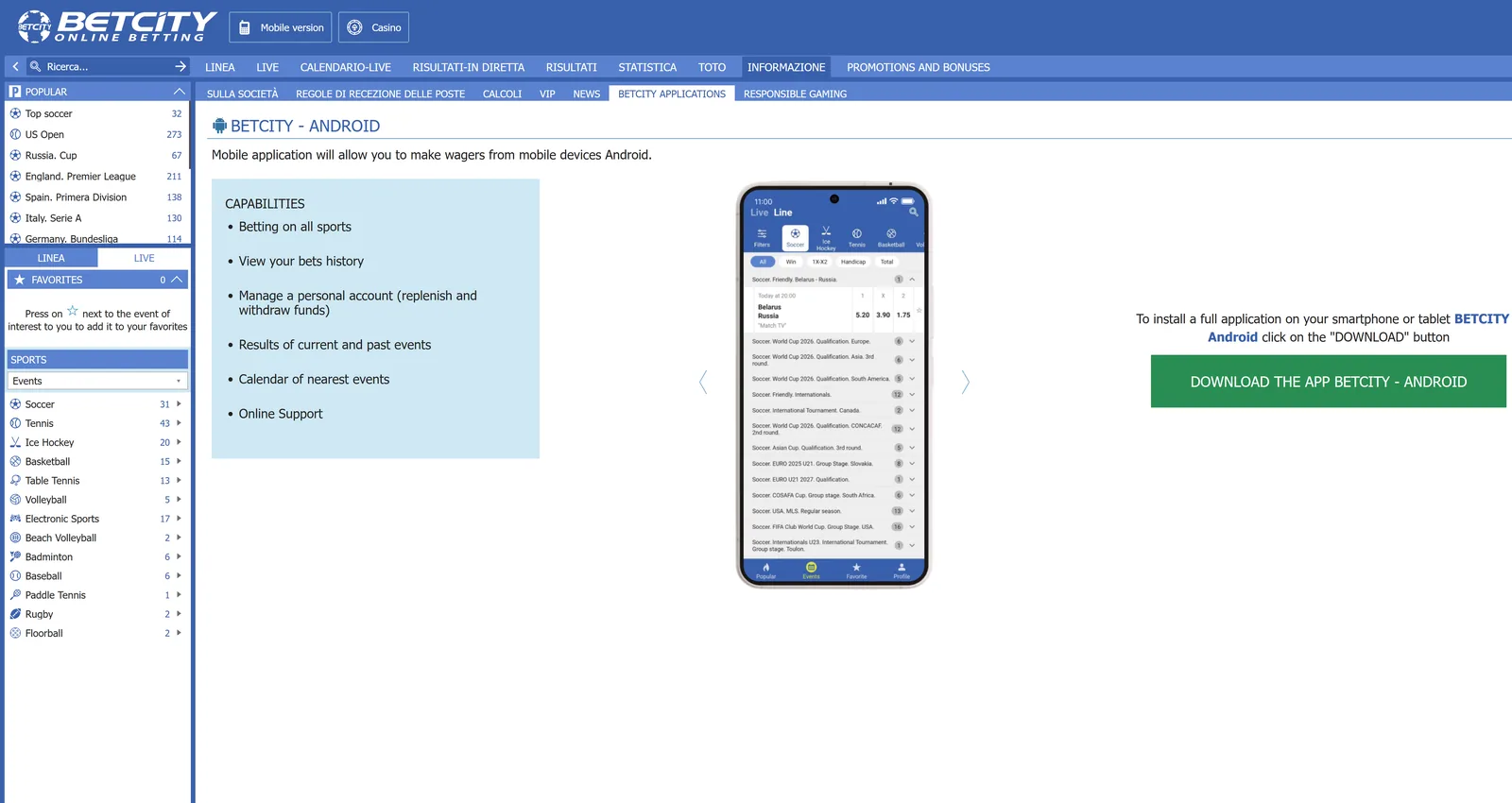Screen dimensions: 1512x803
Task: Click the US Open tennis icon
Action: (15, 134)
